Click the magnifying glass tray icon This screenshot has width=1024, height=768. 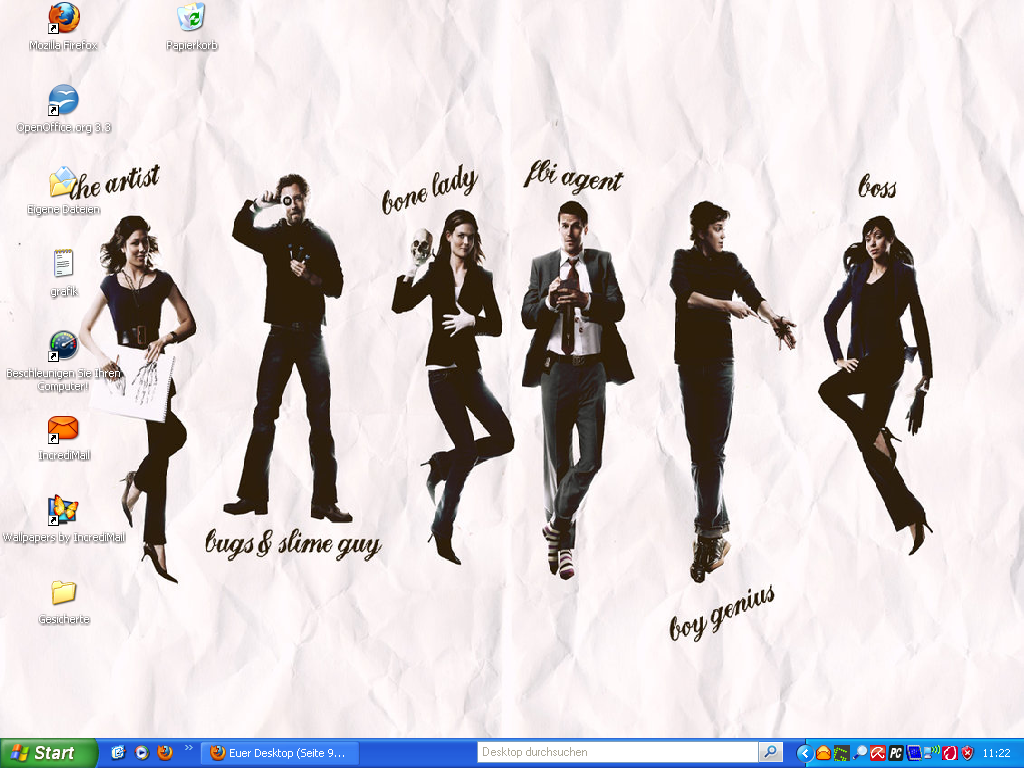[860, 753]
